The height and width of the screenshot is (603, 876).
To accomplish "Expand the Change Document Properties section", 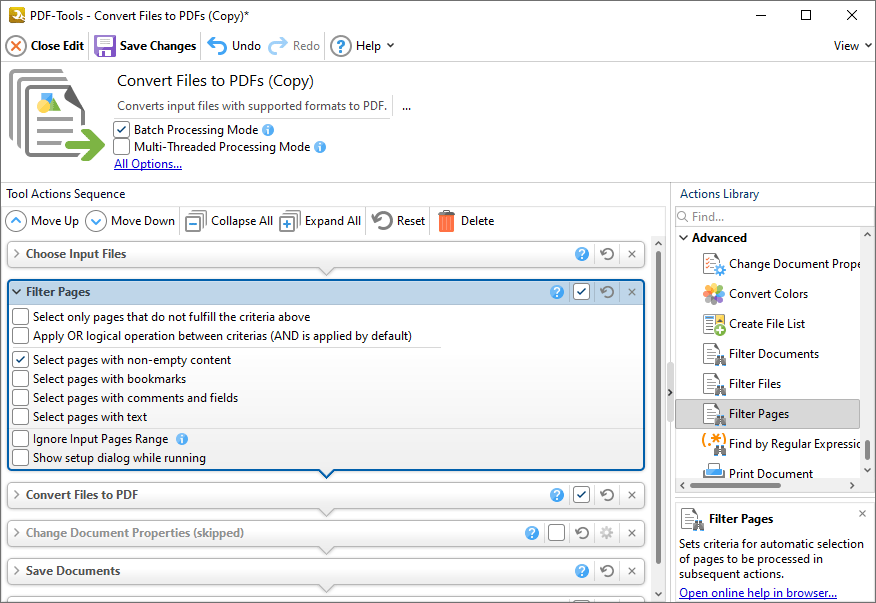I will (x=16, y=533).
